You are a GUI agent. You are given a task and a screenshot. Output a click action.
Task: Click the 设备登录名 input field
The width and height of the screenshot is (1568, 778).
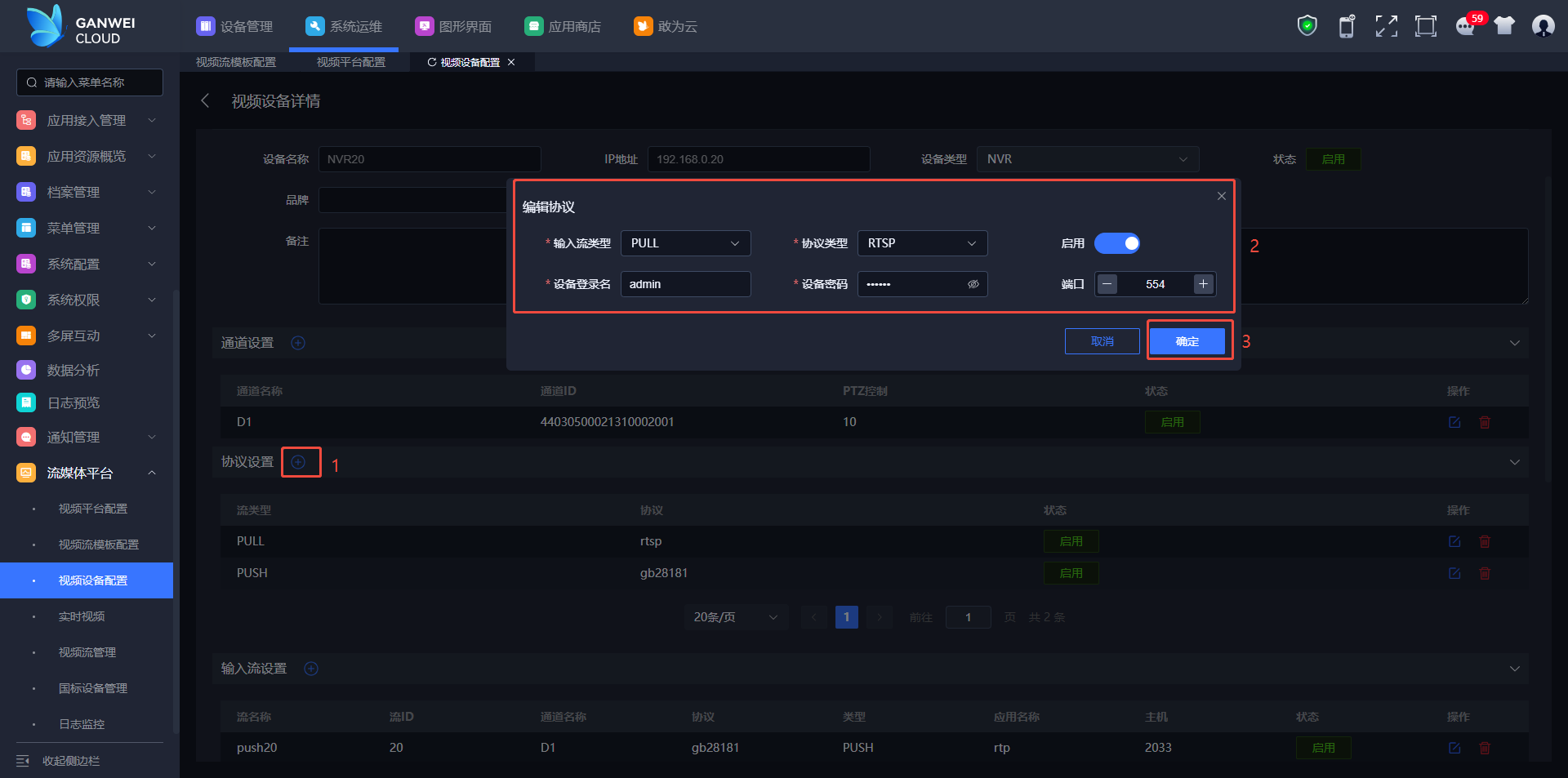coord(684,284)
